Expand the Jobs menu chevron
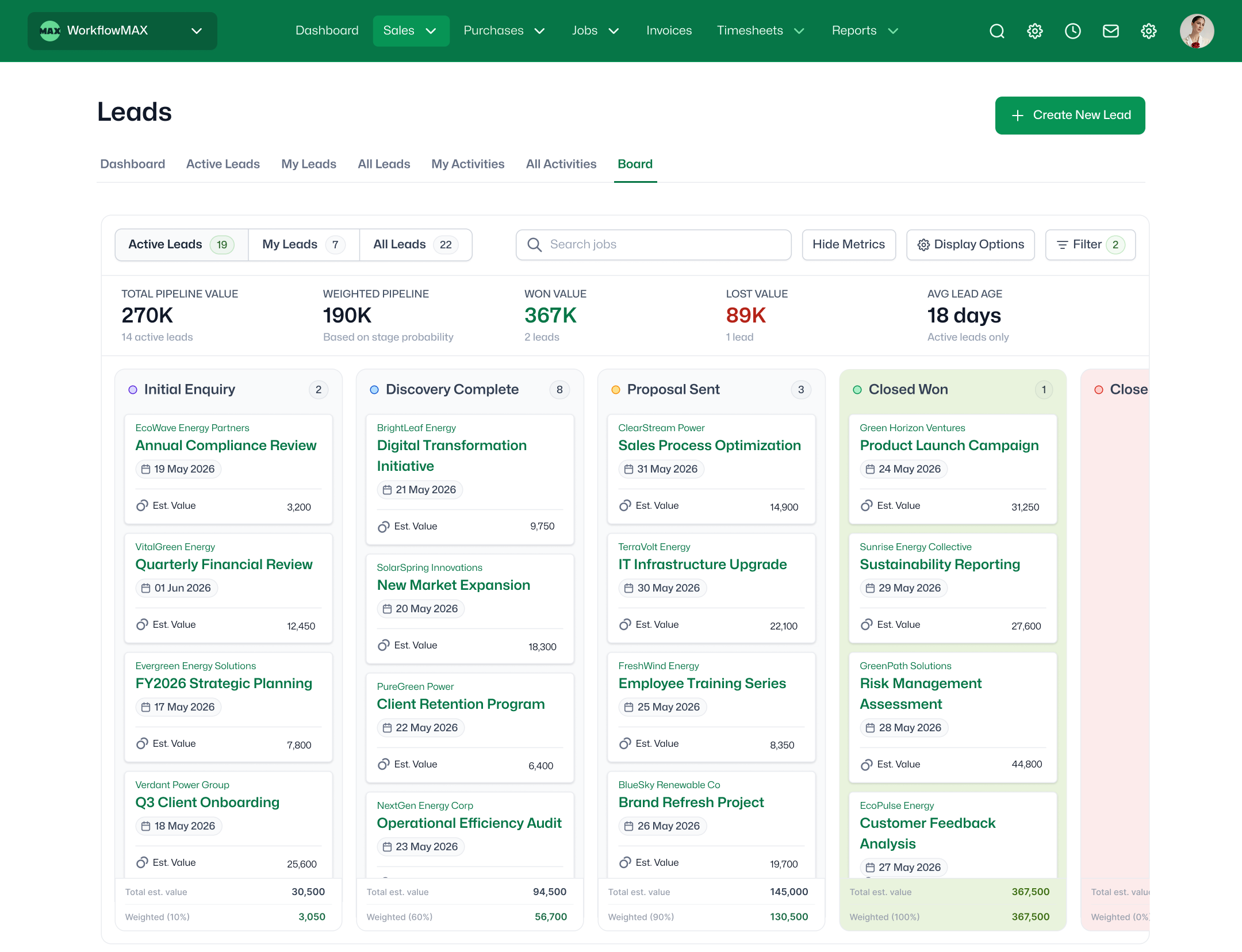Viewport: 1242px width, 952px height. pos(614,31)
